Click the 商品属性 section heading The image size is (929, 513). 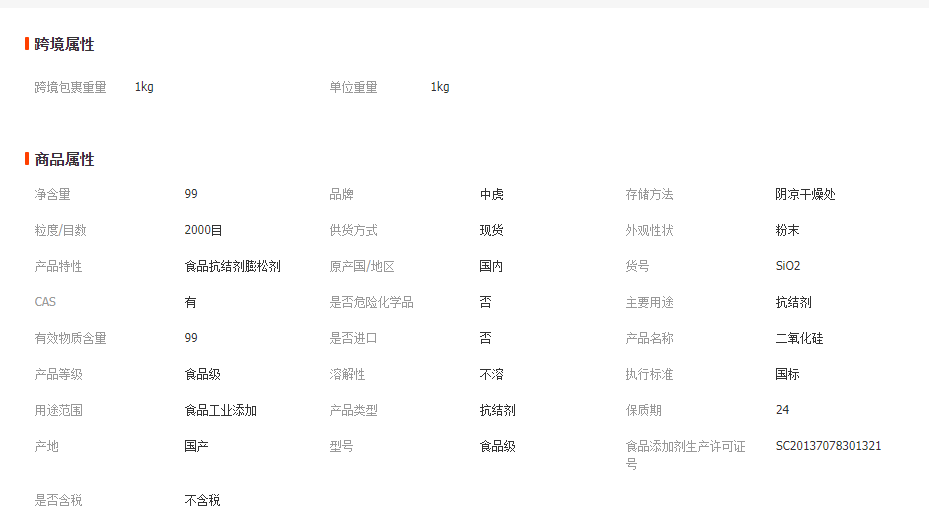(x=64, y=159)
